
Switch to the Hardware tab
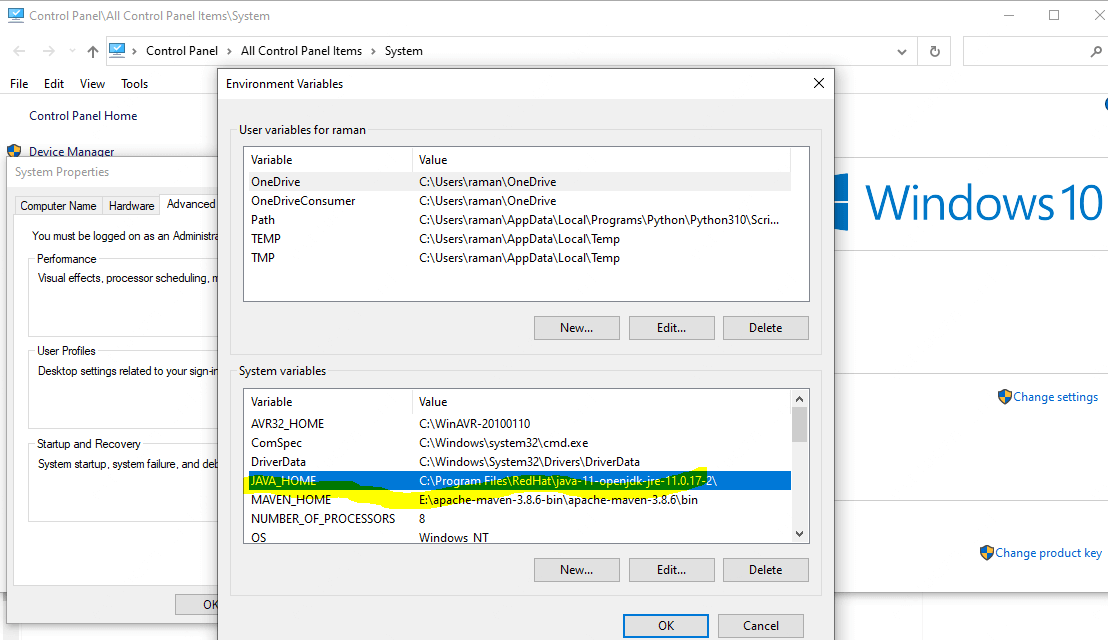pyautogui.click(x=130, y=204)
